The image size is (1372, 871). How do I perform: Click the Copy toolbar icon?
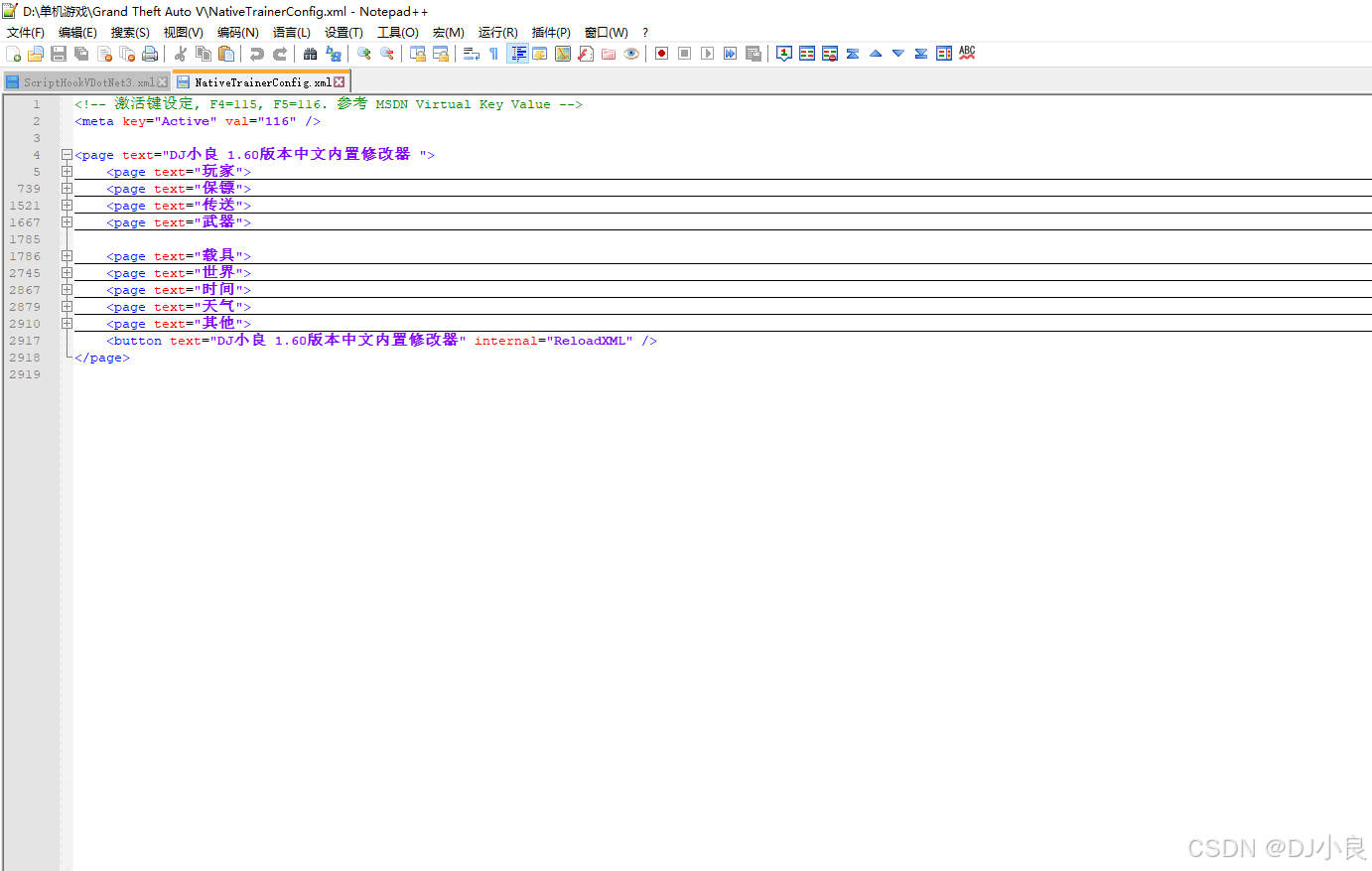(x=204, y=54)
